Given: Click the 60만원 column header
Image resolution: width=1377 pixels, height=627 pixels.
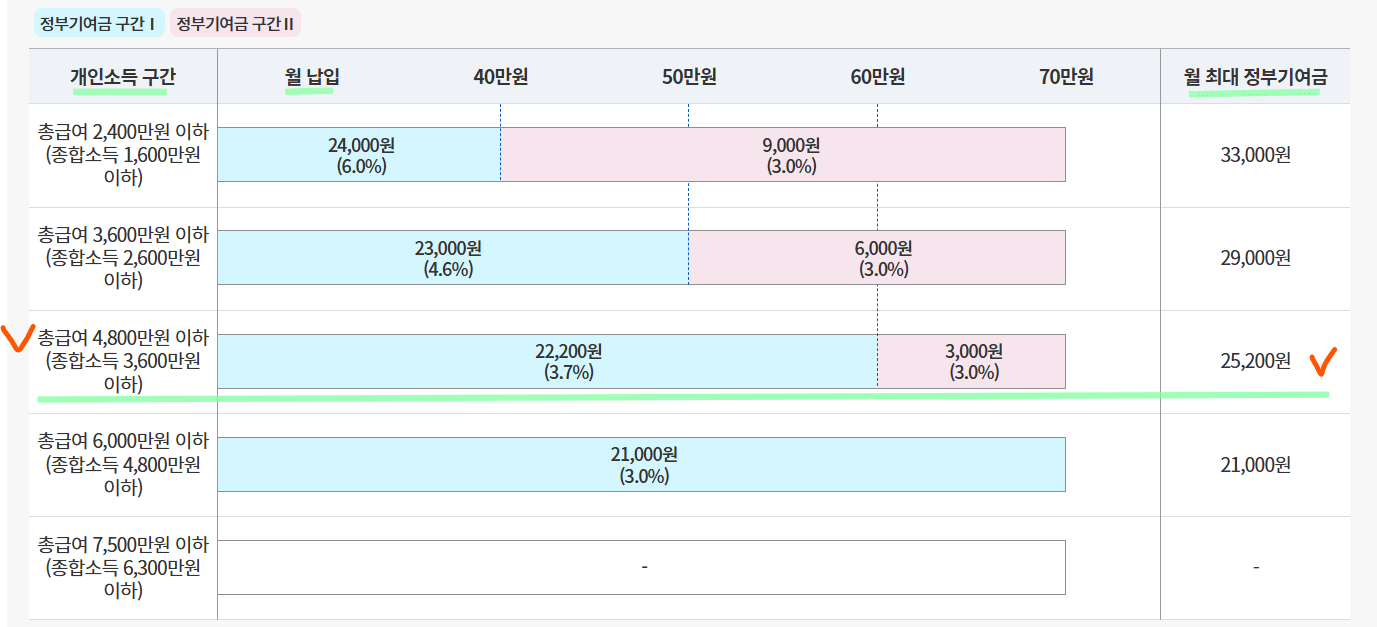Looking at the screenshot, I should pyautogui.click(x=878, y=77).
